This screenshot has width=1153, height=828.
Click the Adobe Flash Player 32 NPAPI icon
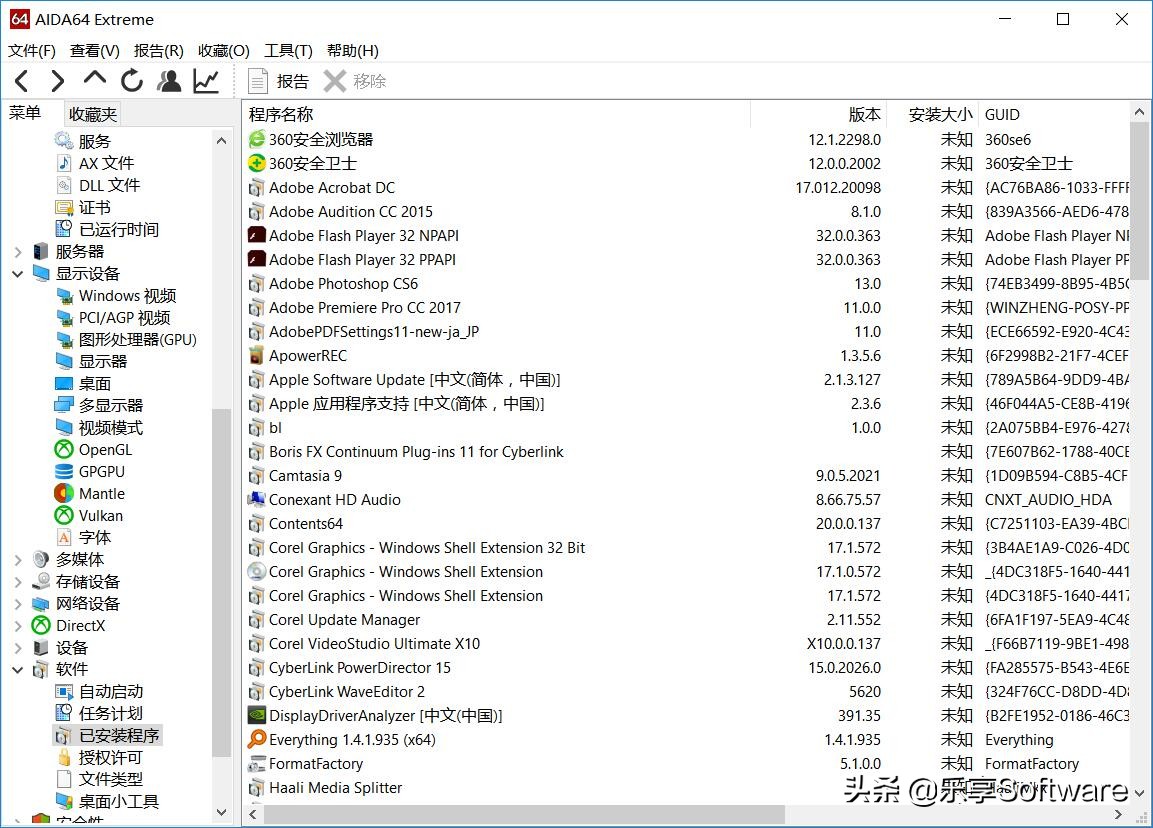pyautogui.click(x=257, y=235)
